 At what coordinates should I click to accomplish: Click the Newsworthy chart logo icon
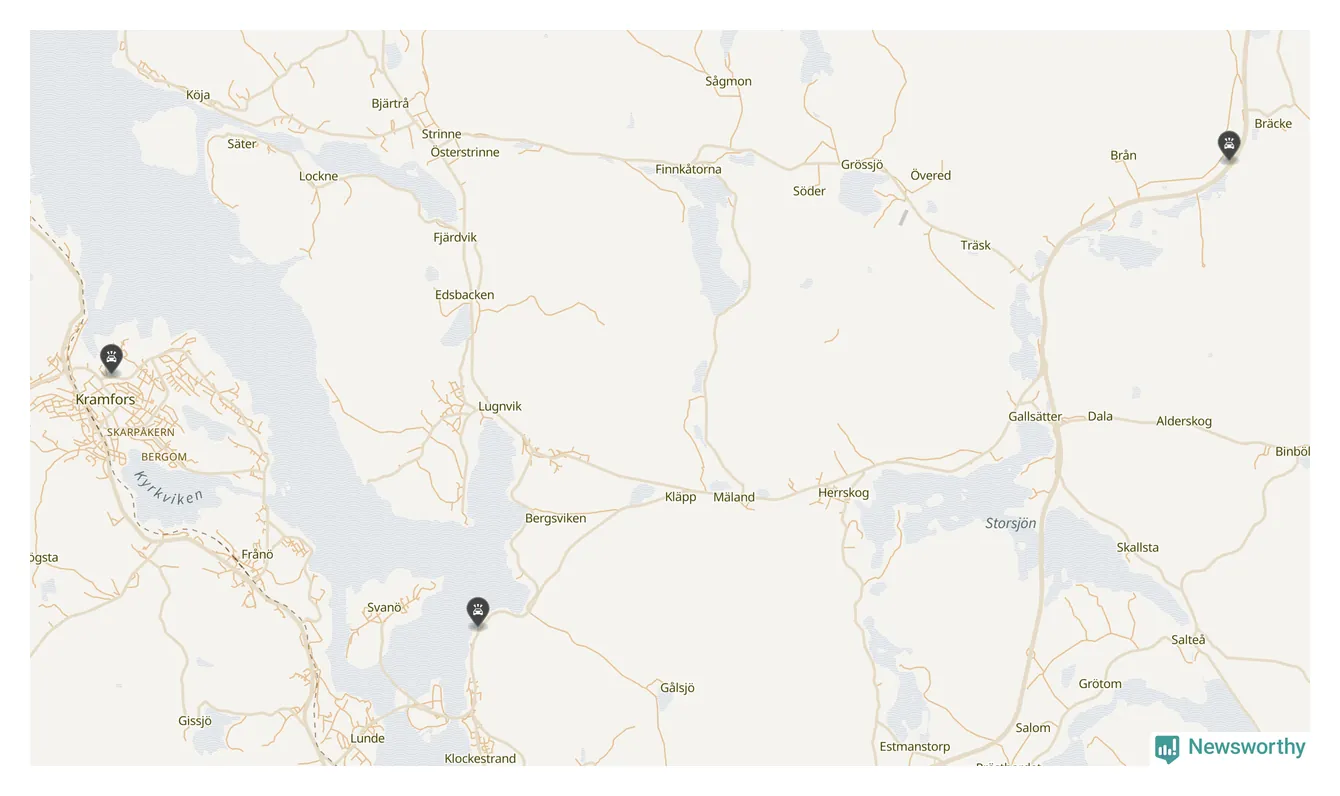tap(1167, 748)
